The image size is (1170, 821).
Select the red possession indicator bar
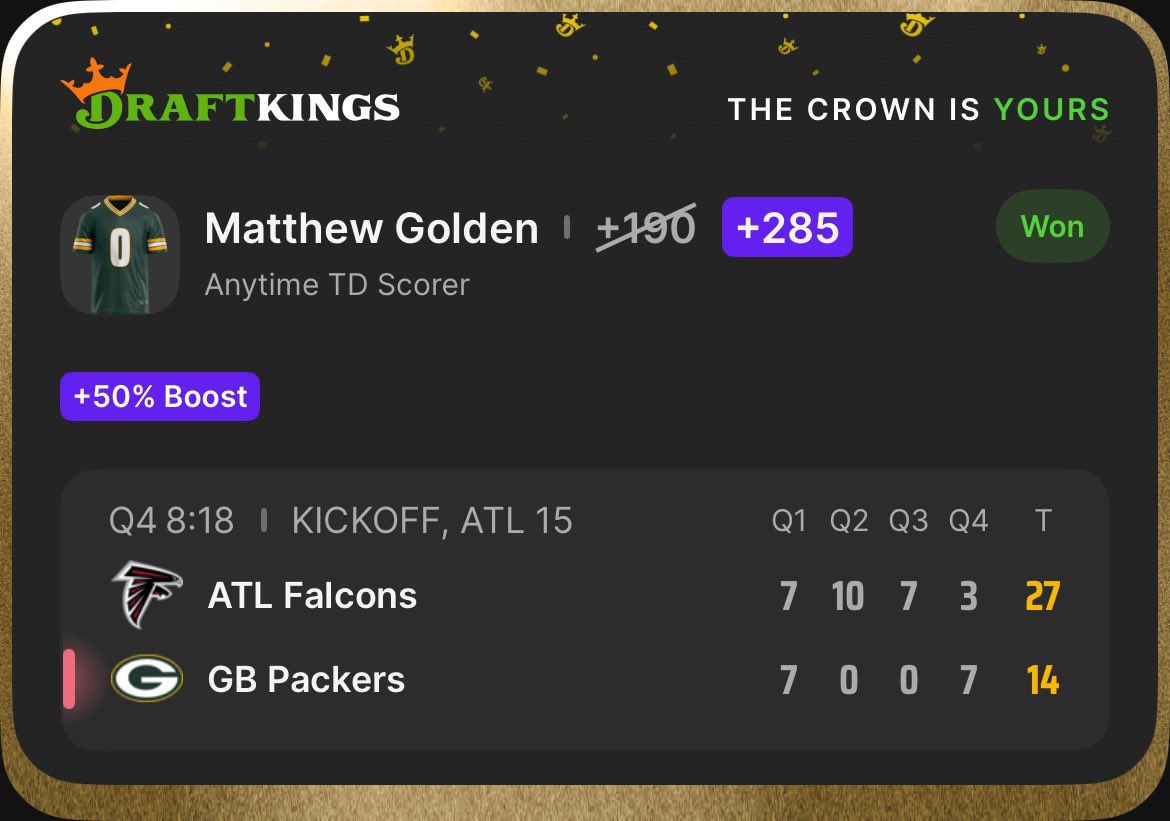pyautogui.click(x=69, y=678)
